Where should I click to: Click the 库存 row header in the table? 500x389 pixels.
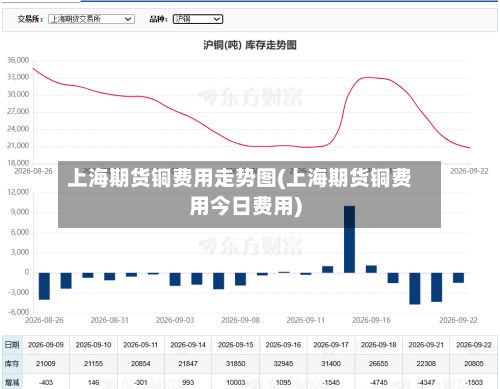tap(12, 364)
